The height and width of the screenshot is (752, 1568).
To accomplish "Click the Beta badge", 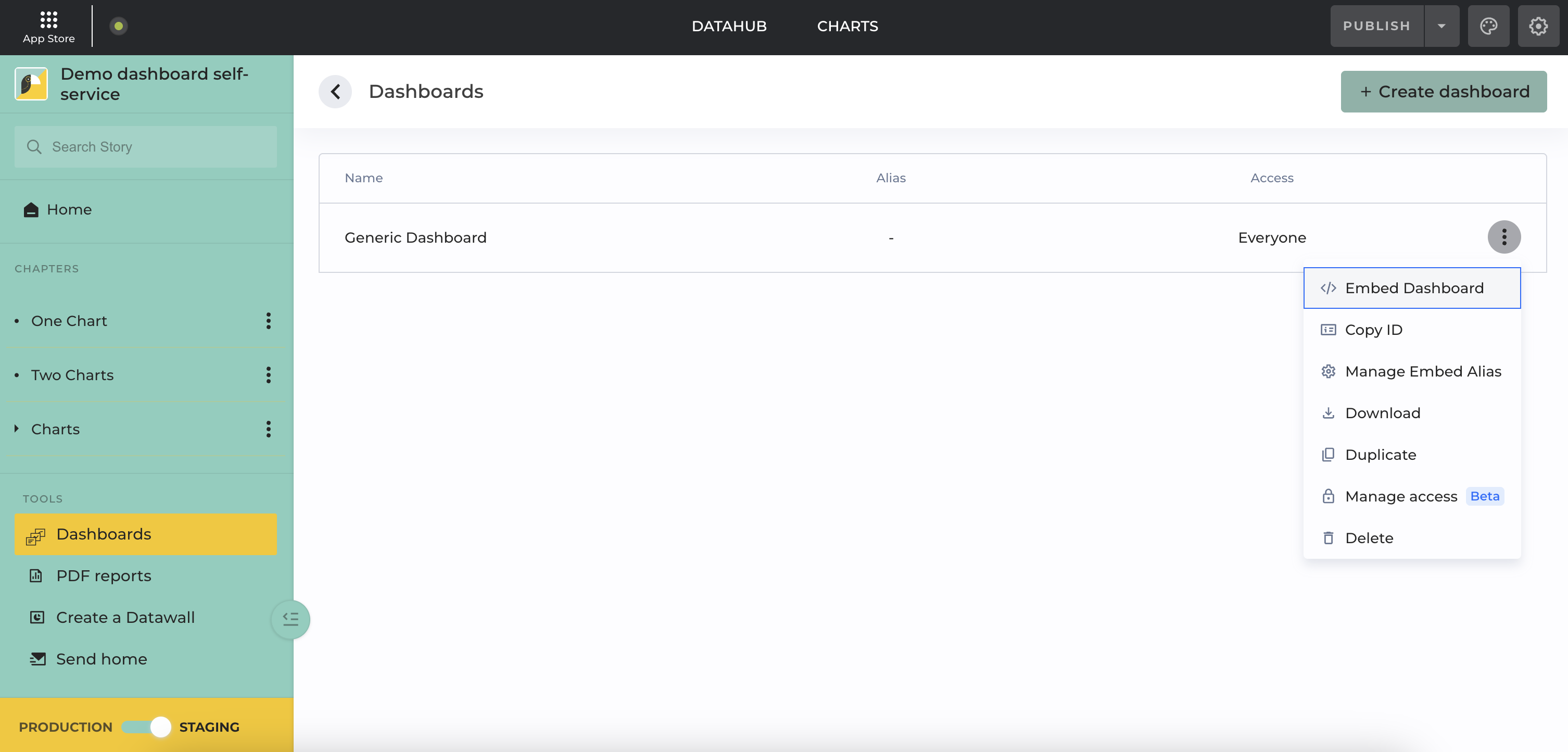I will tap(1485, 496).
